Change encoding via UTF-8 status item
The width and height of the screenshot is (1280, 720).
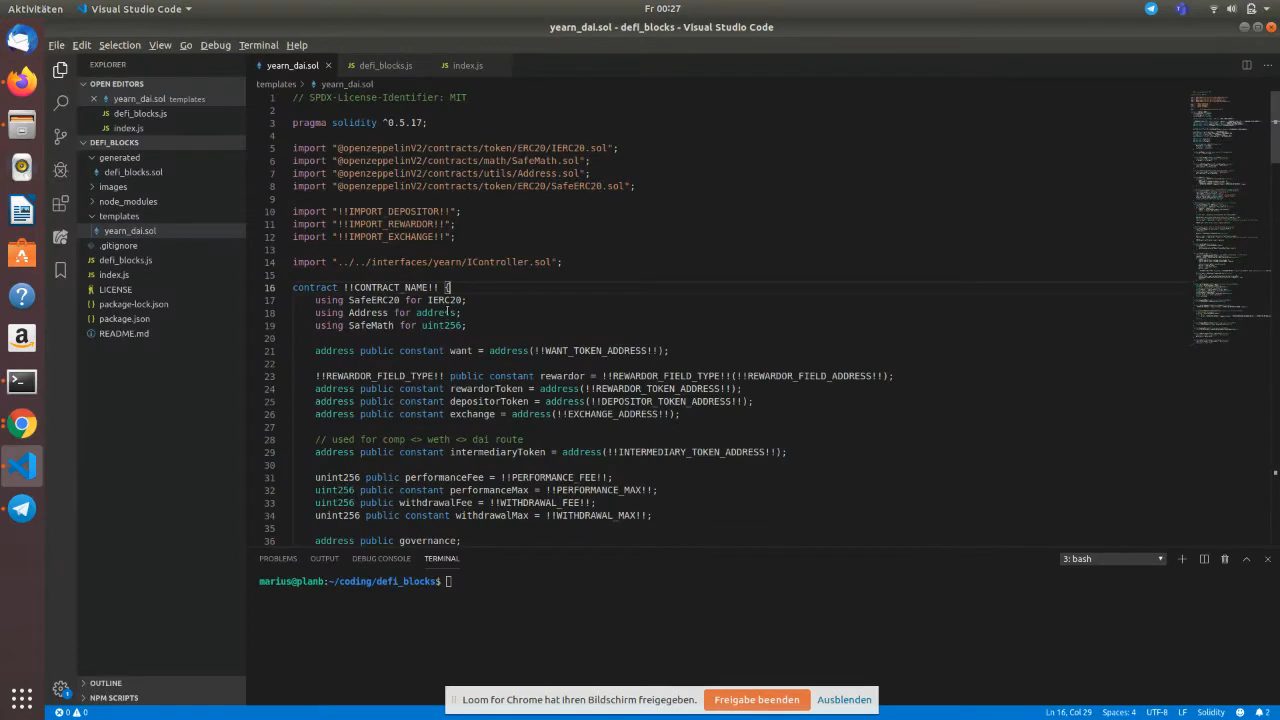tap(1156, 712)
